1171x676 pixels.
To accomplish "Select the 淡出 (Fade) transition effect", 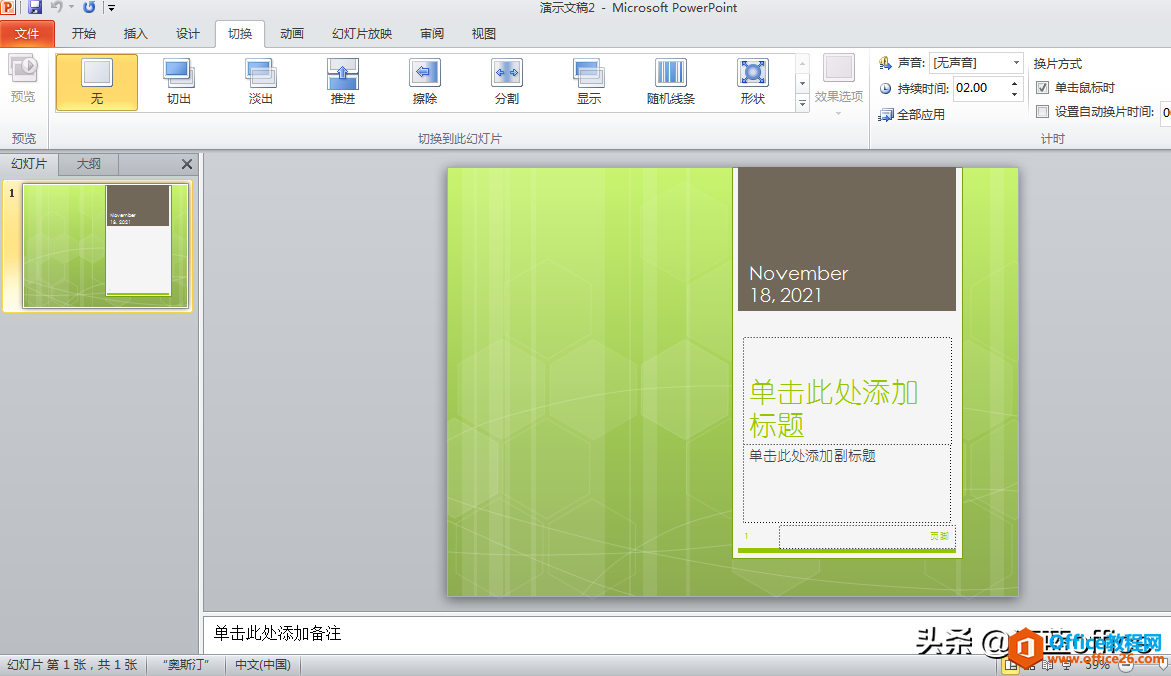I will click(260, 80).
